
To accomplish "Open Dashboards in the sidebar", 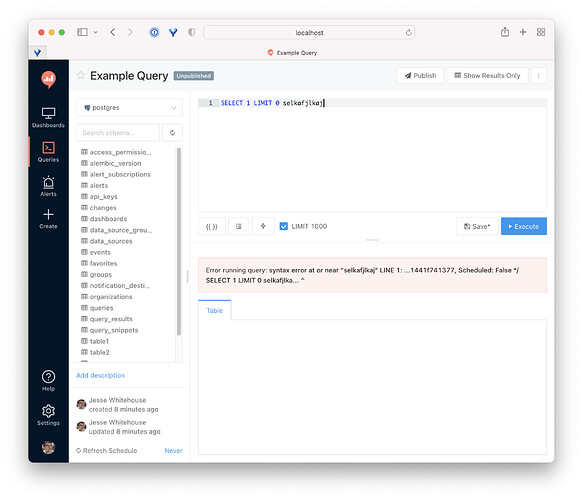I will coord(48,117).
